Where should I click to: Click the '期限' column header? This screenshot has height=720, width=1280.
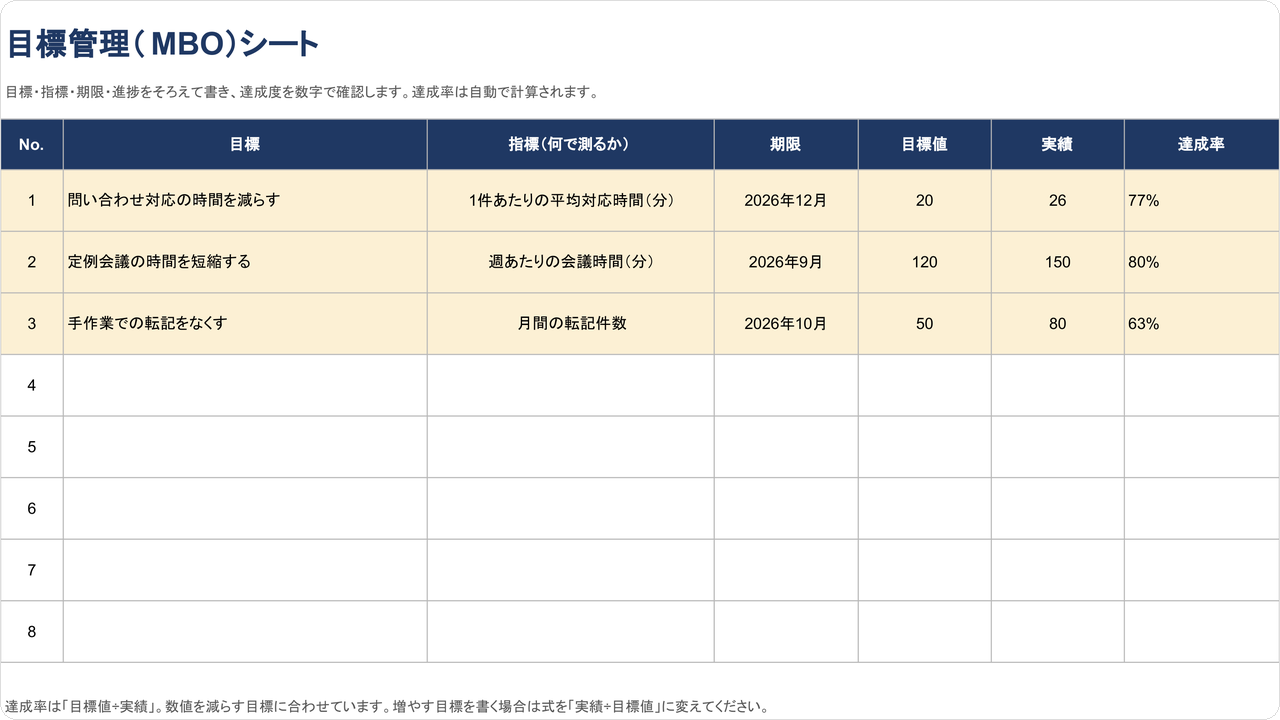tap(786, 144)
